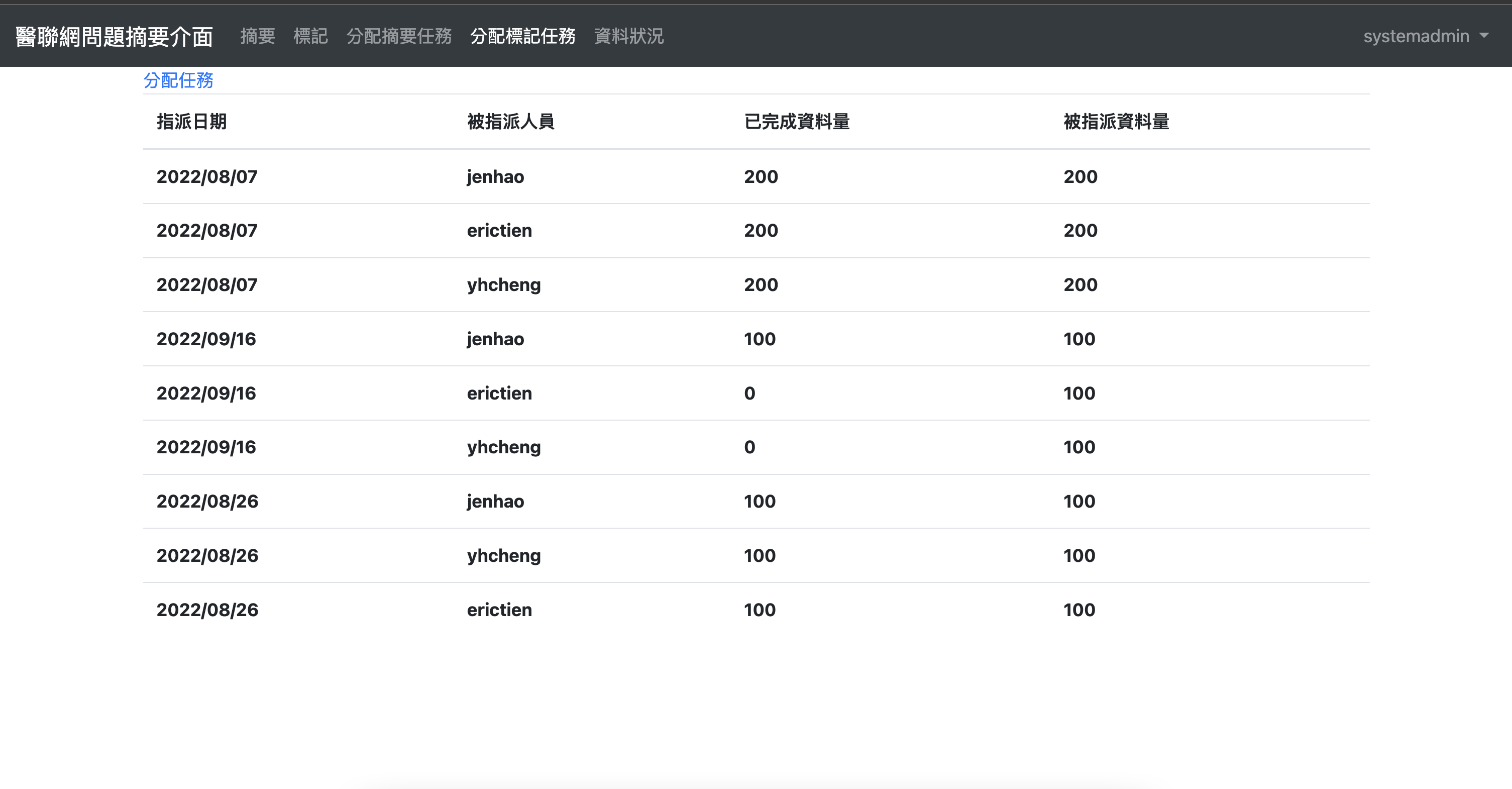Click jenhao in the 2022/08/26 row
This screenshot has height=789, width=1512.
495,502
